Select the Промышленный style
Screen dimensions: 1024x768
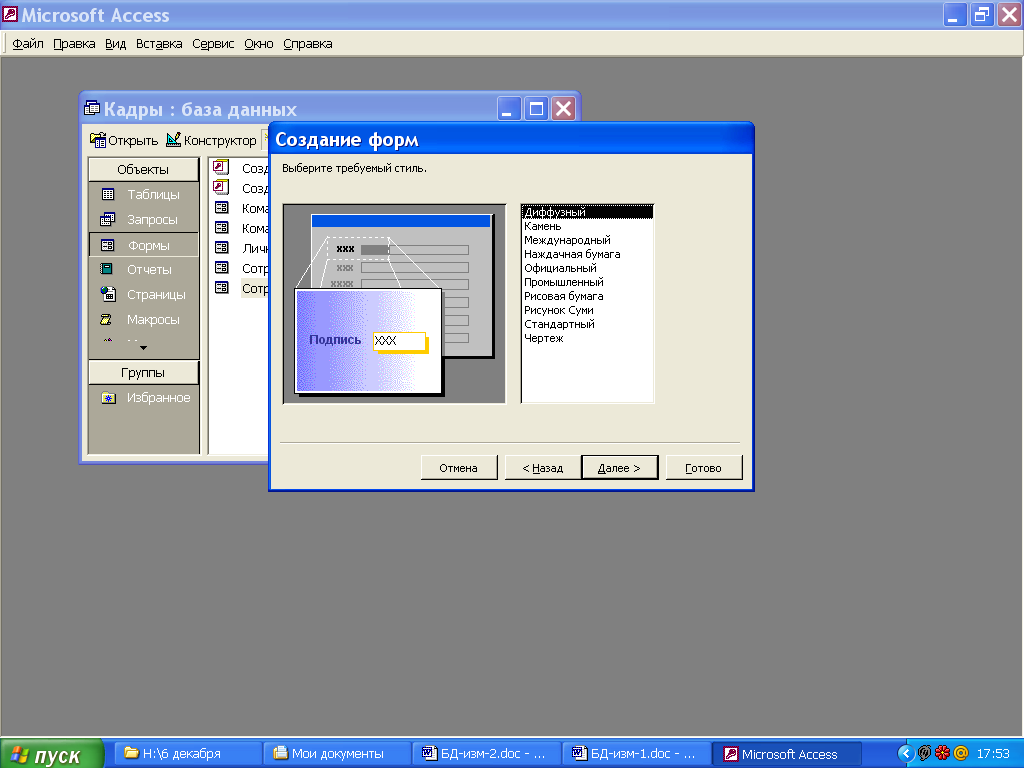pyautogui.click(x=587, y=282)
